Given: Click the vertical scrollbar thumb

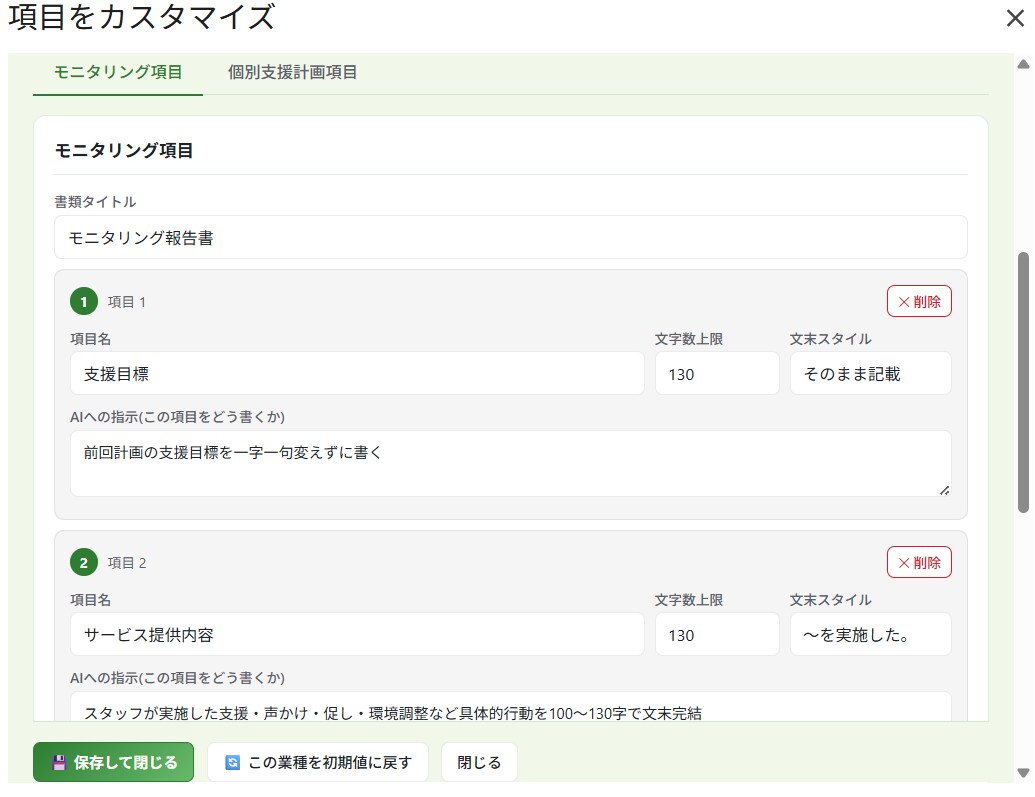Looking at the screenshot, I should (x=1023, y=382).
